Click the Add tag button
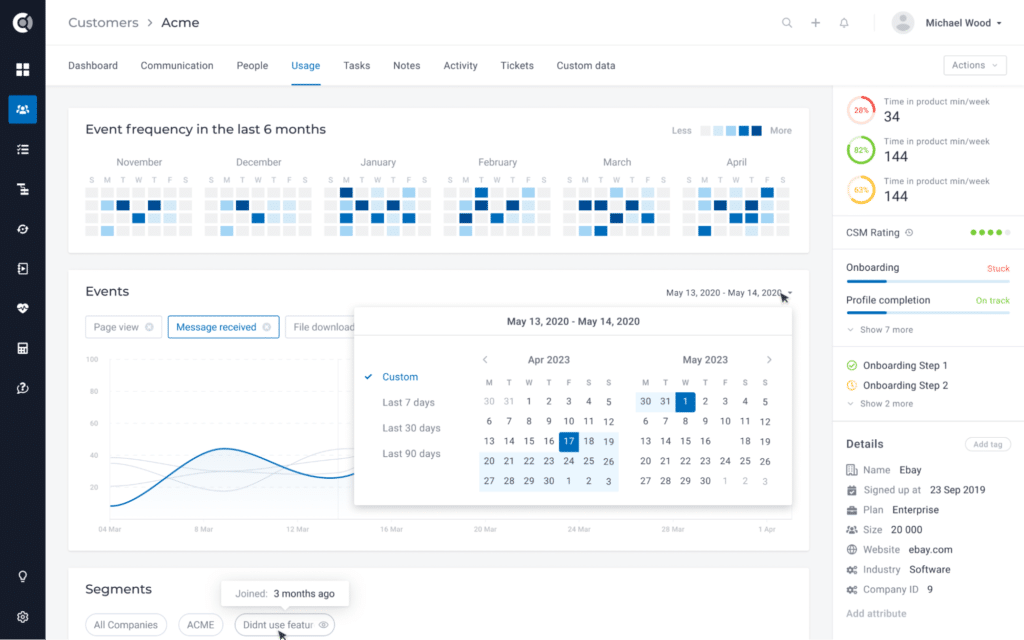The image size is (1024, 640). click(987, 444)
